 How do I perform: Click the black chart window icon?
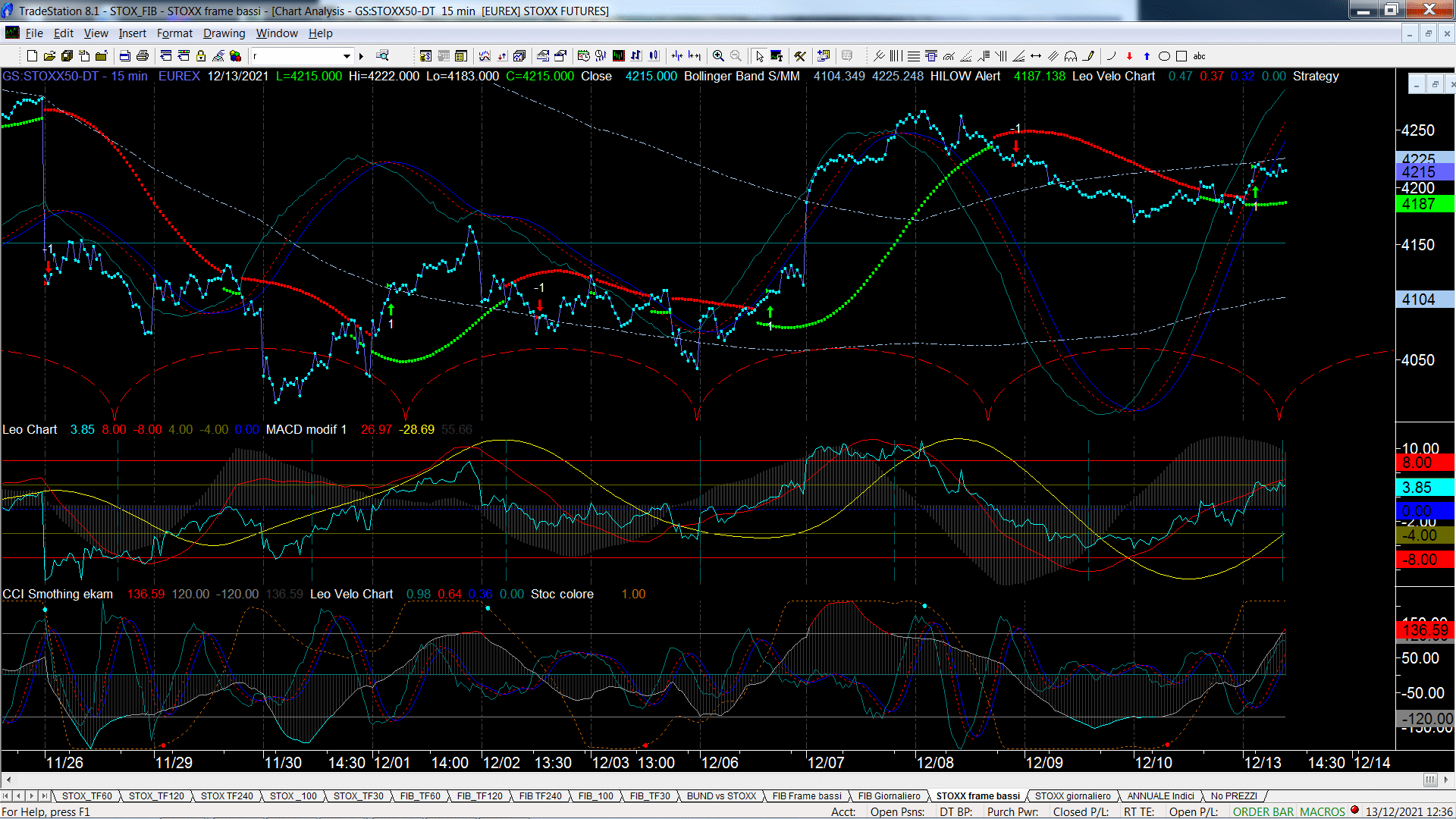(618, 55)
